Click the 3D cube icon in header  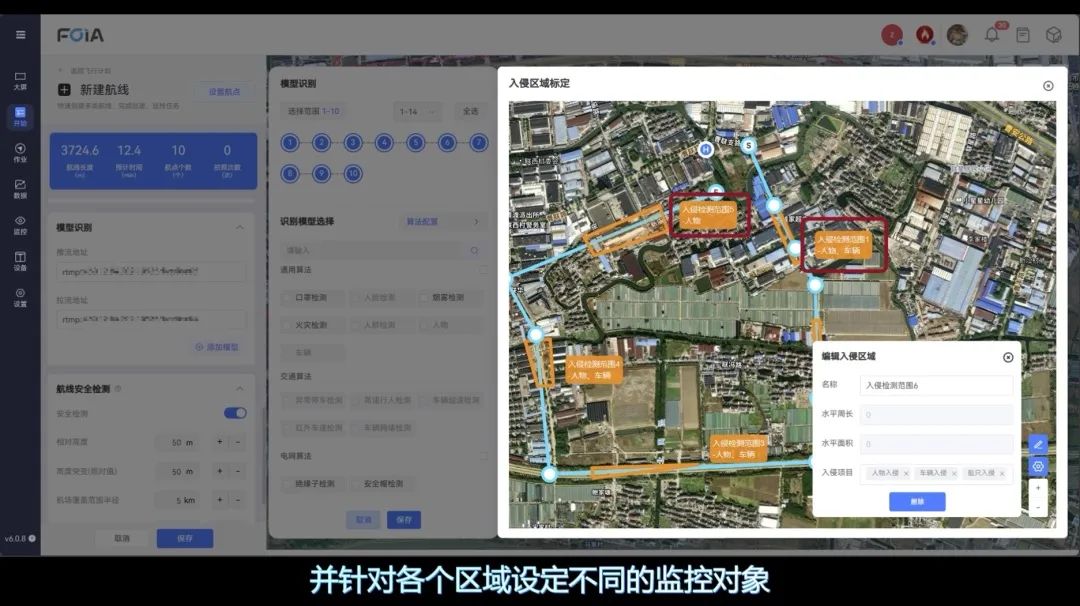(1053, 35)
